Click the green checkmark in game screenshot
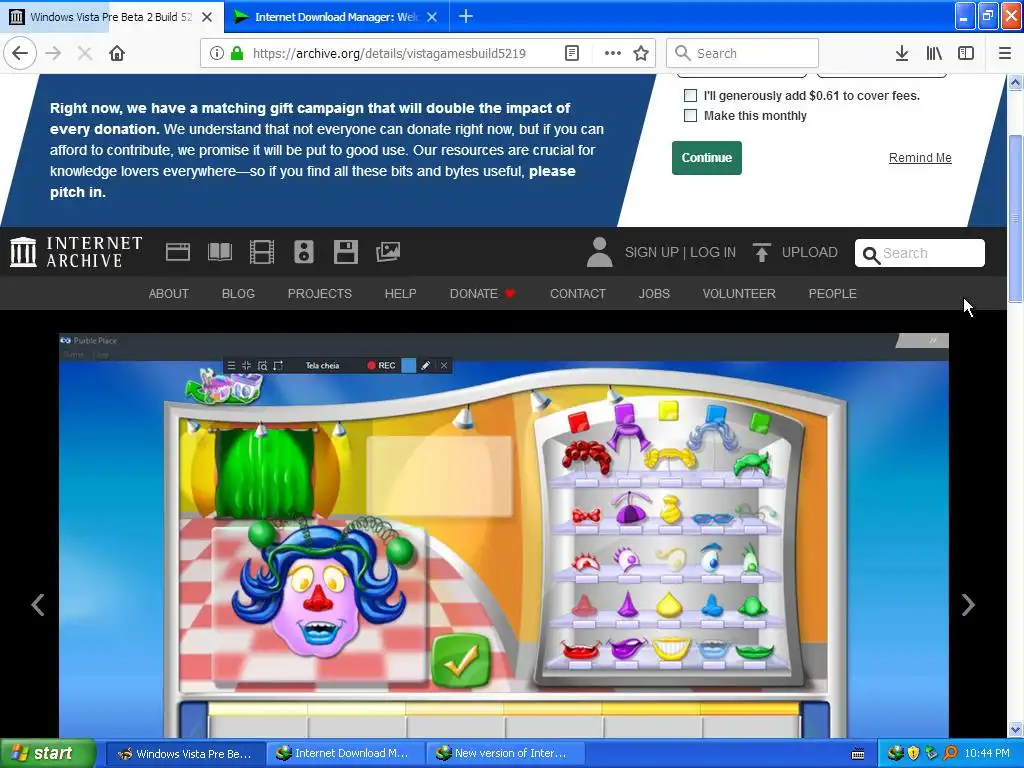Viewport: 1024px width, 768px height. [460, 660]
